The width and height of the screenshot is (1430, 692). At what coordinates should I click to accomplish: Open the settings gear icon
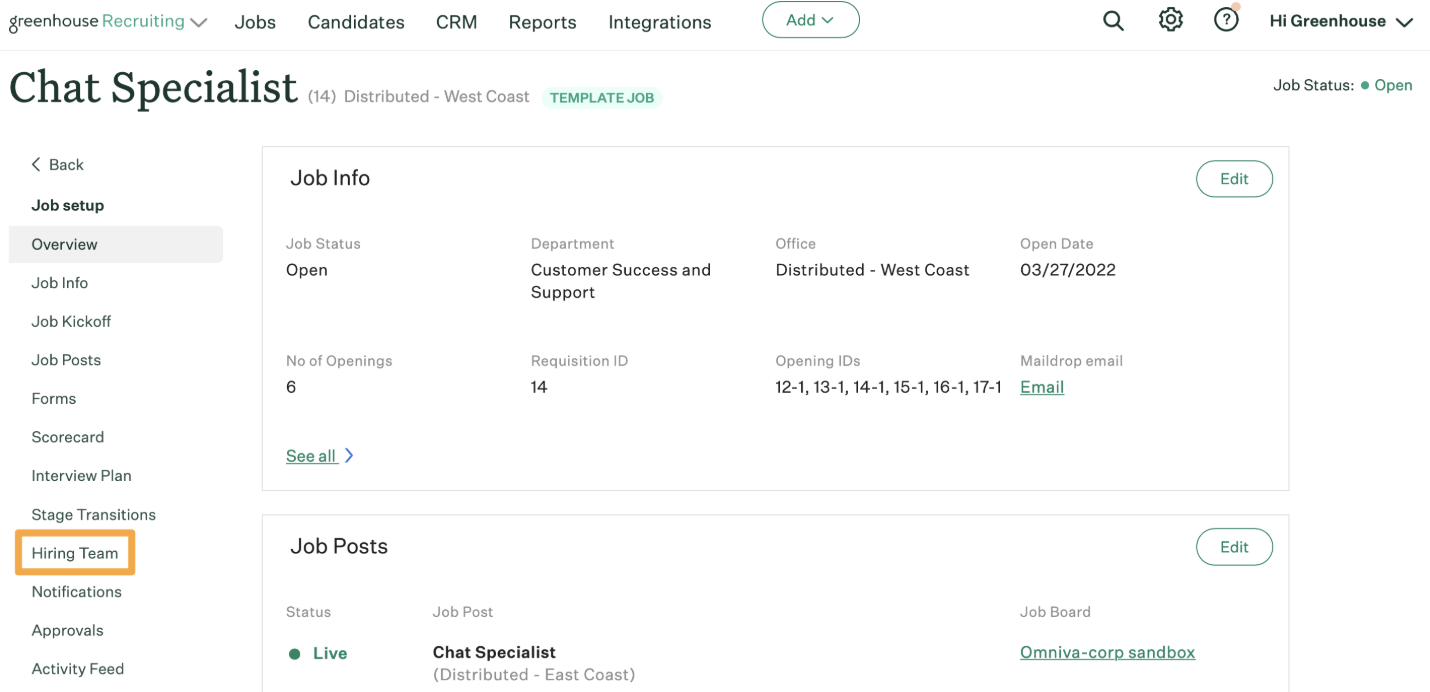tap(1170, 20)
